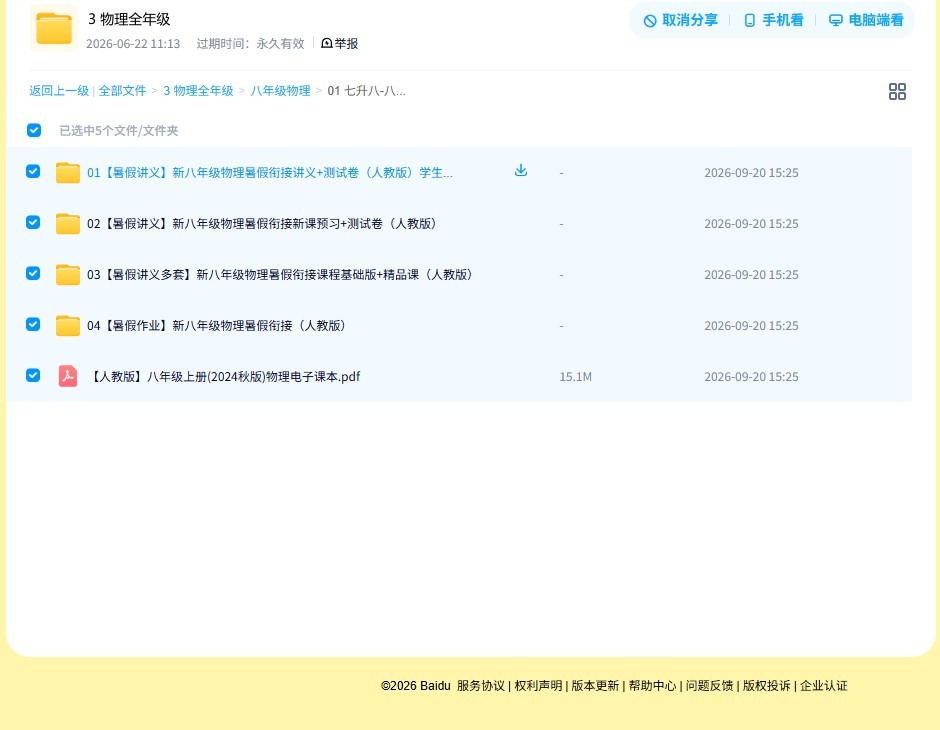Screen dimensions: 940x730
Task: Open folder 02【暑假讲义】新课预习+测试卷
Action: pyautogui.click(x=261, y=224)
